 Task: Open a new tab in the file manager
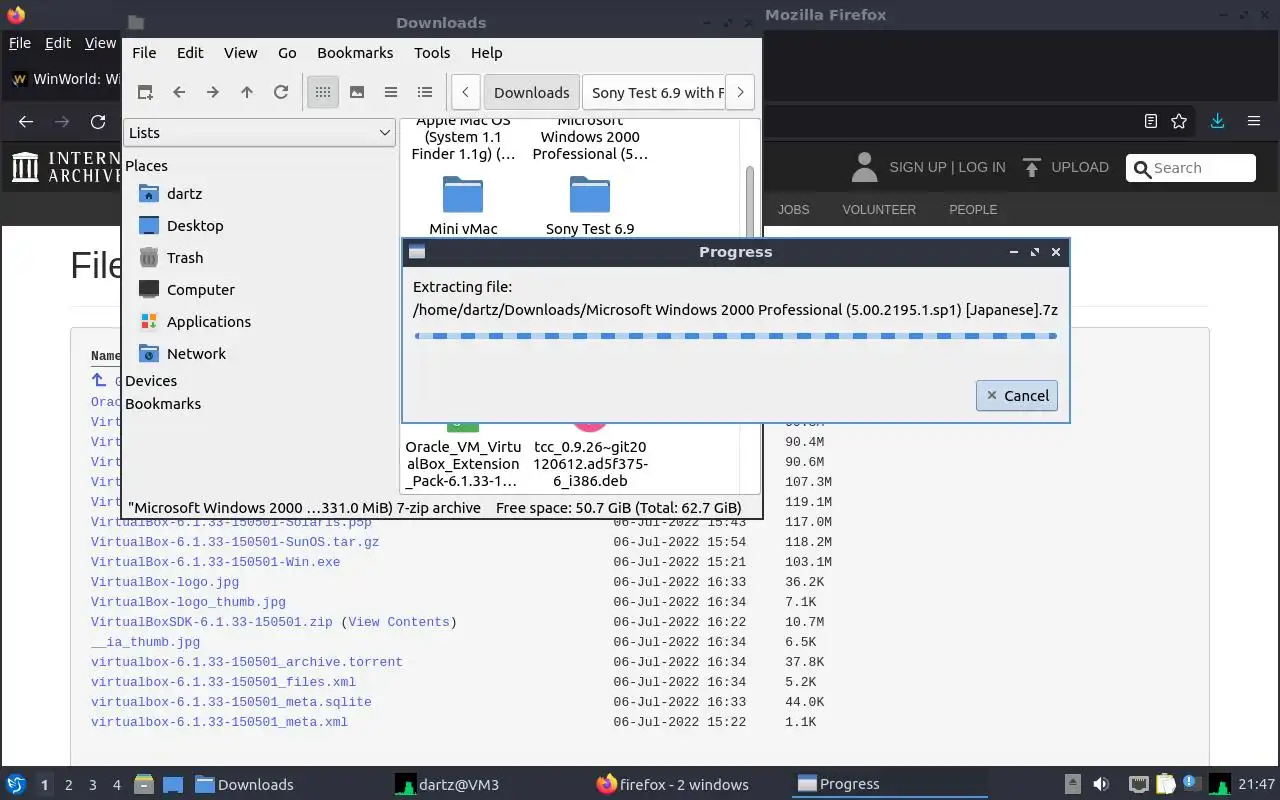pyautogui.click(x=145, y=92)
